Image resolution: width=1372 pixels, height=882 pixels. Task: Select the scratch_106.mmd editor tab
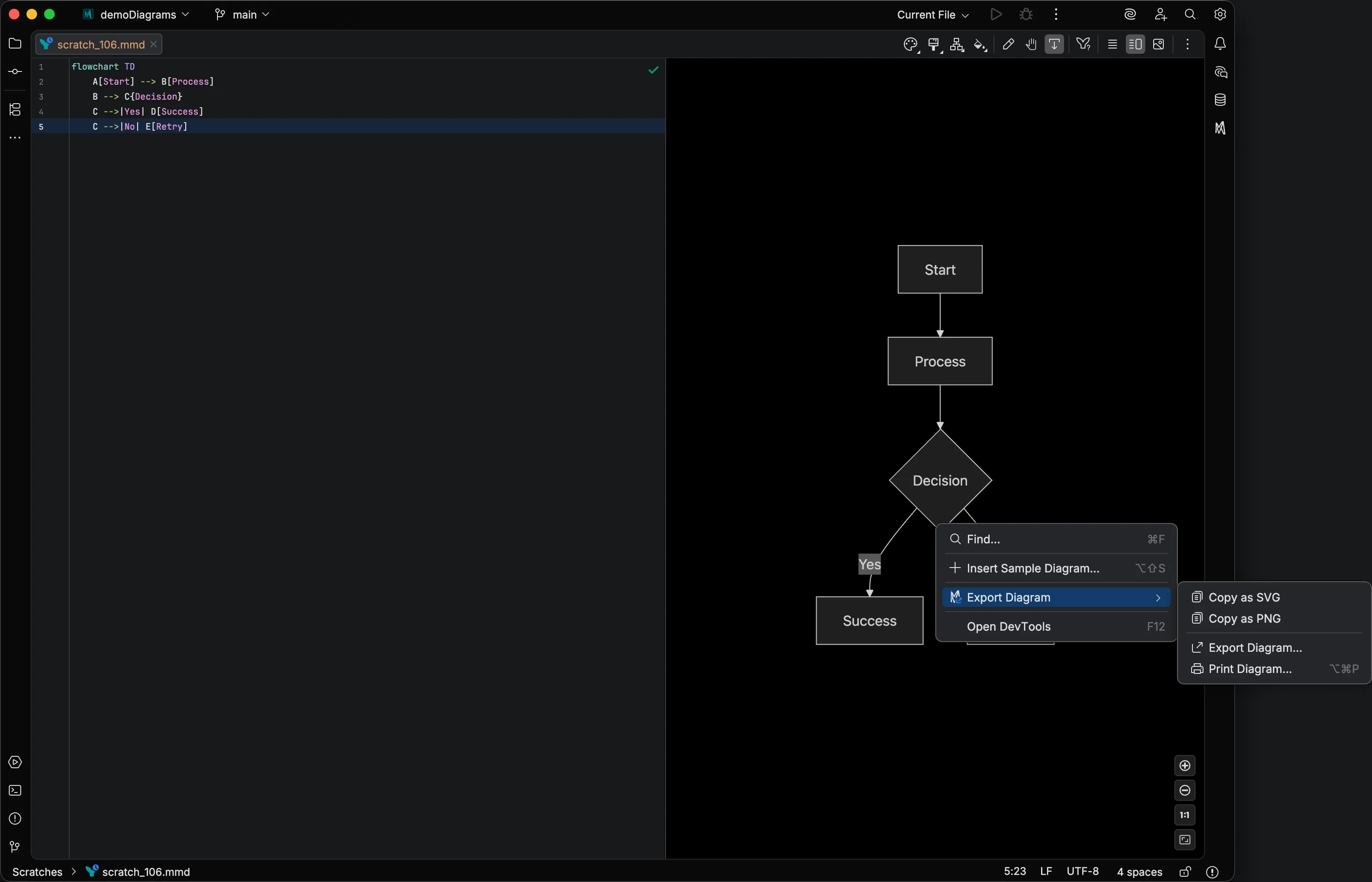click(x=98, y=44)
